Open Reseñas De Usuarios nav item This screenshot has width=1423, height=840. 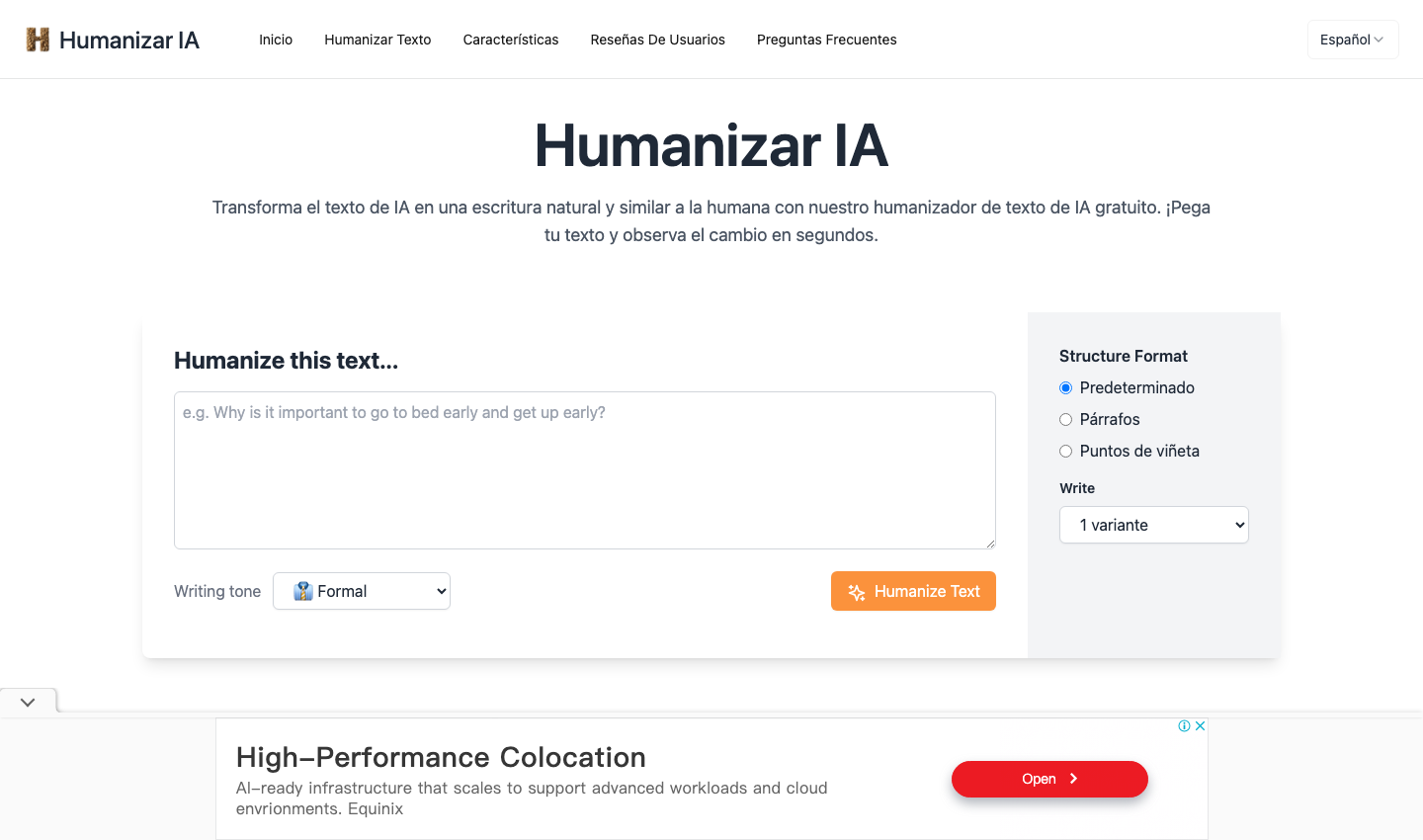click(x=658, y=40)
